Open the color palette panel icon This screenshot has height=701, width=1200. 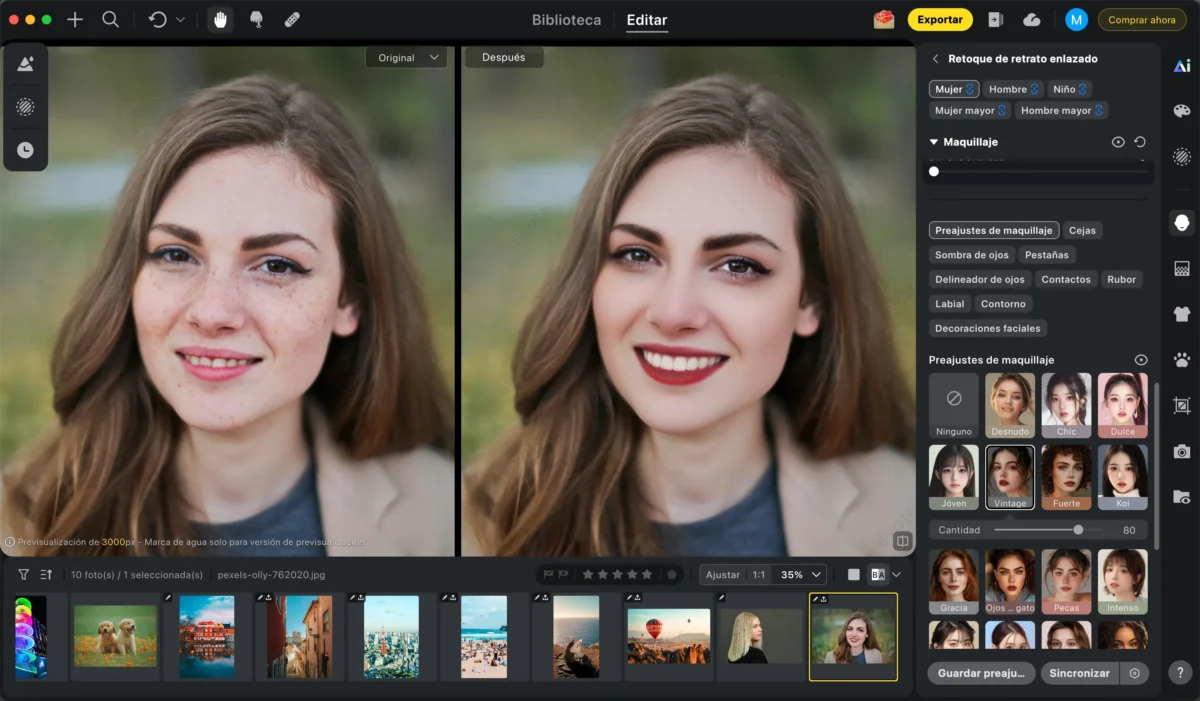(1182, 111)
